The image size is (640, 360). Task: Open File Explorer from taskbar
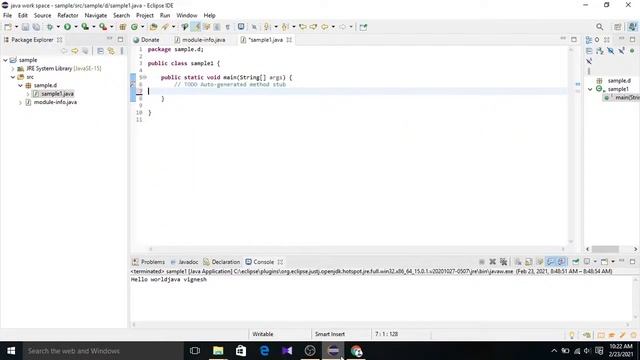coord(218,351)
